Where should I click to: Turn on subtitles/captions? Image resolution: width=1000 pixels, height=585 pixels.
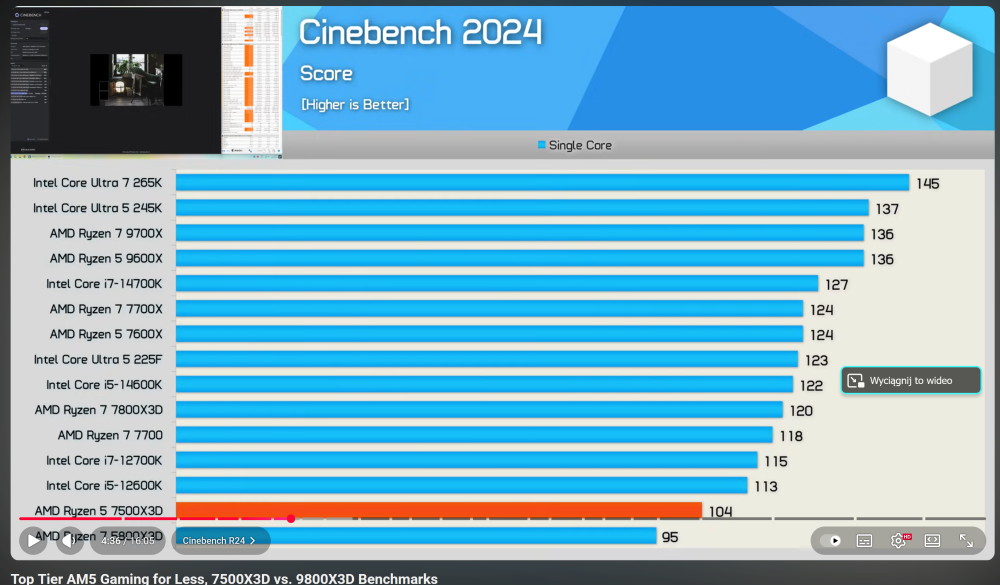[x=864, y=540]
